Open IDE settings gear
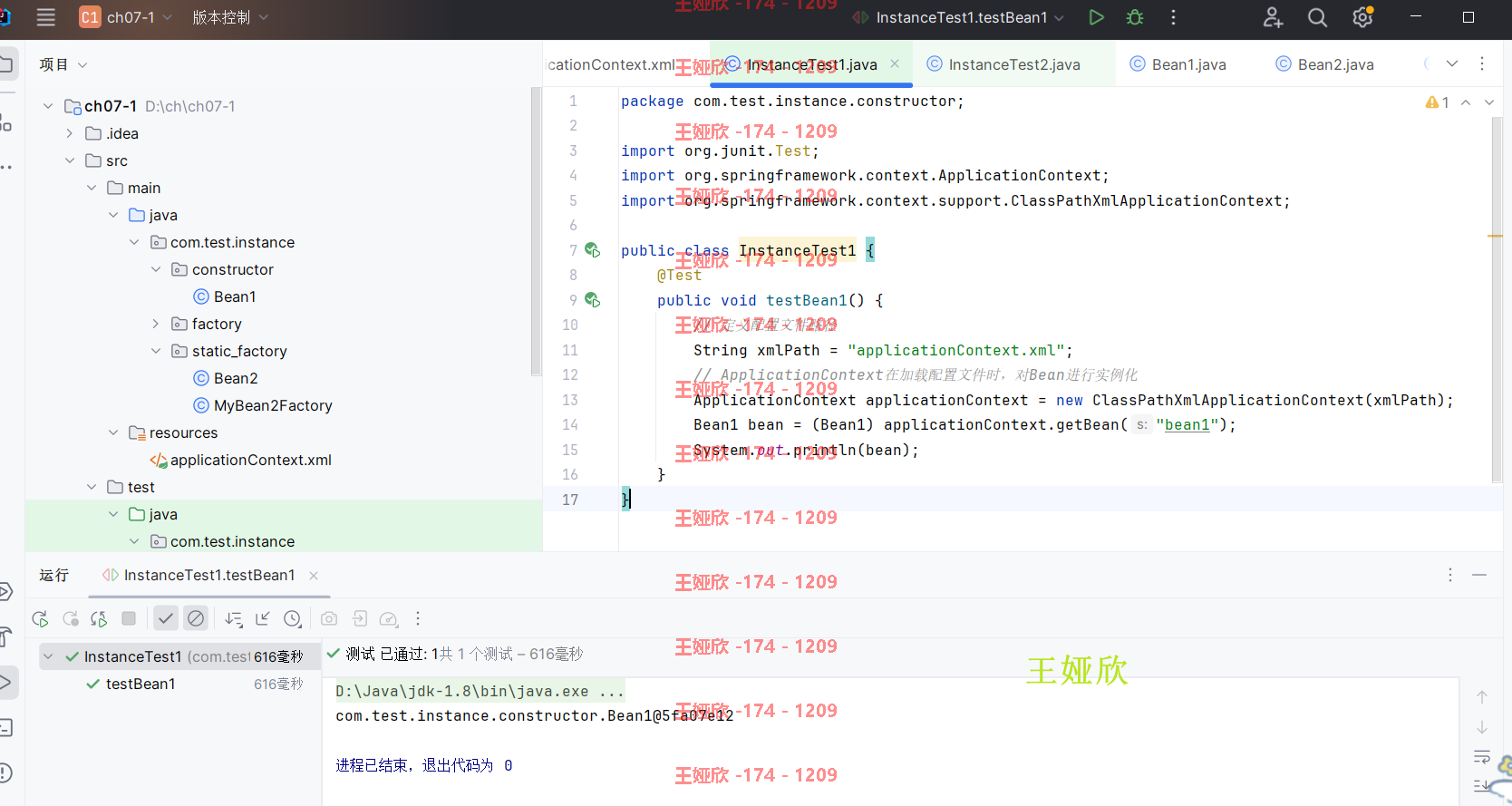This screenshot has width=1512, height=806. [x=1362, y=17]
